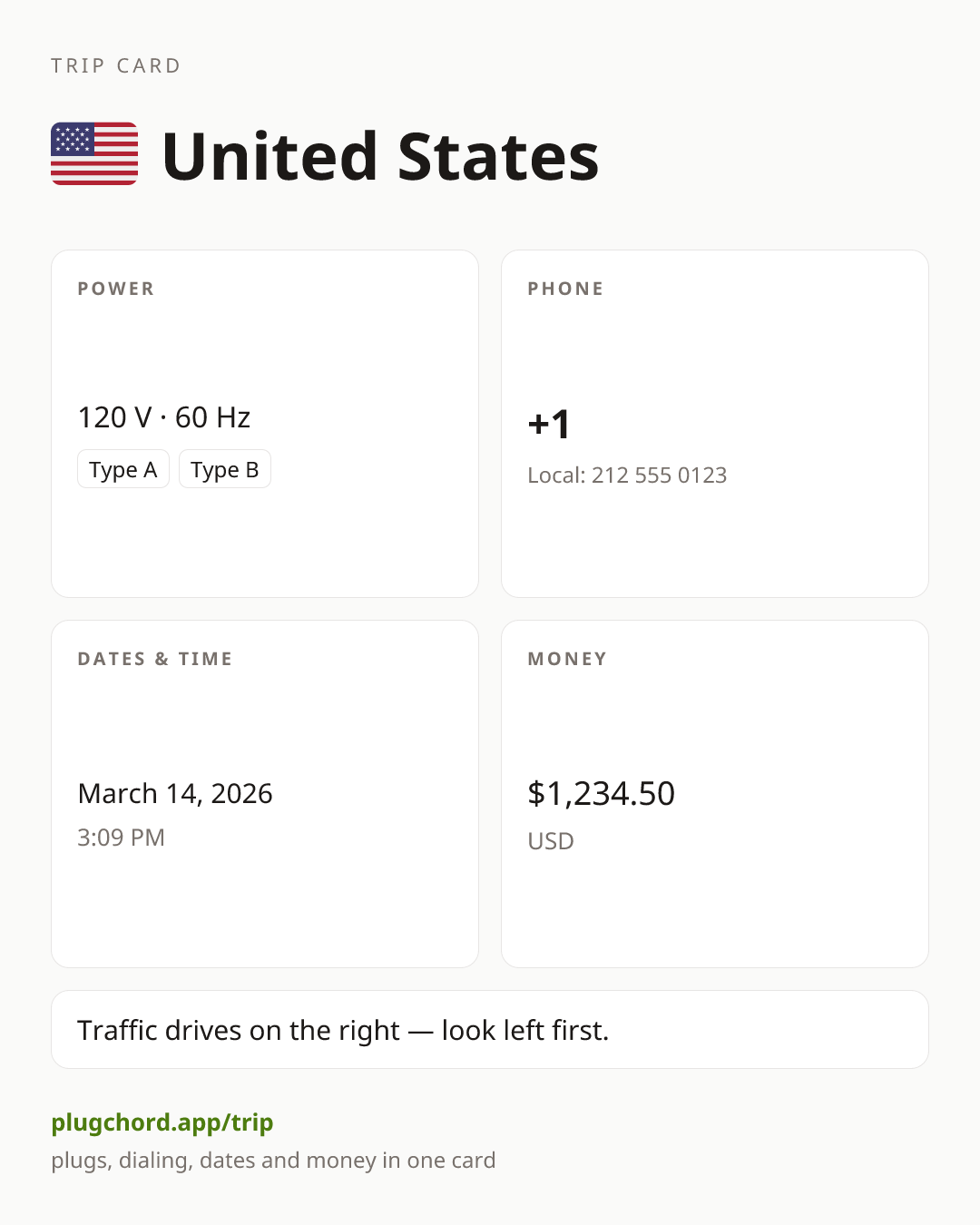Select the Type A plug chip

123,469
